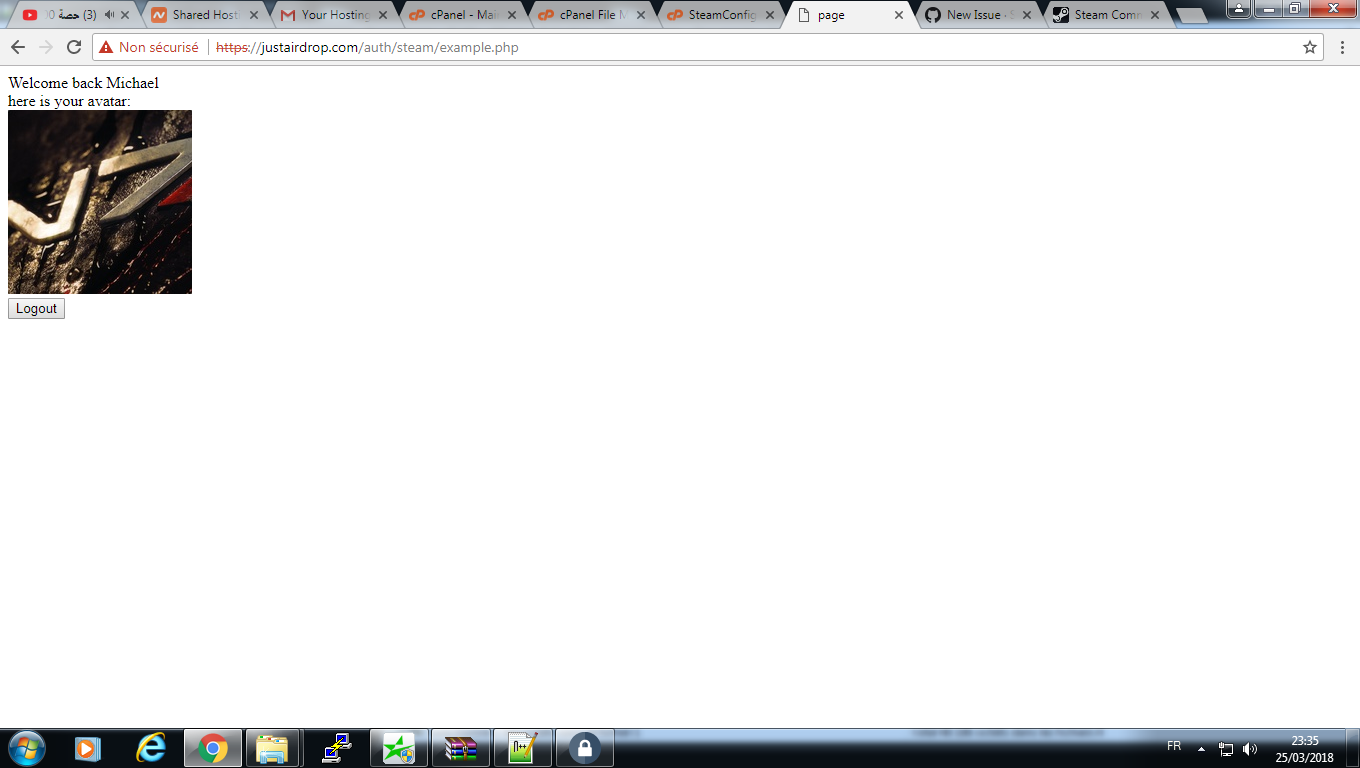Close the Shared Hosting tab
The height and width of the screenshot is (768, 1360).
click(254, 15)
